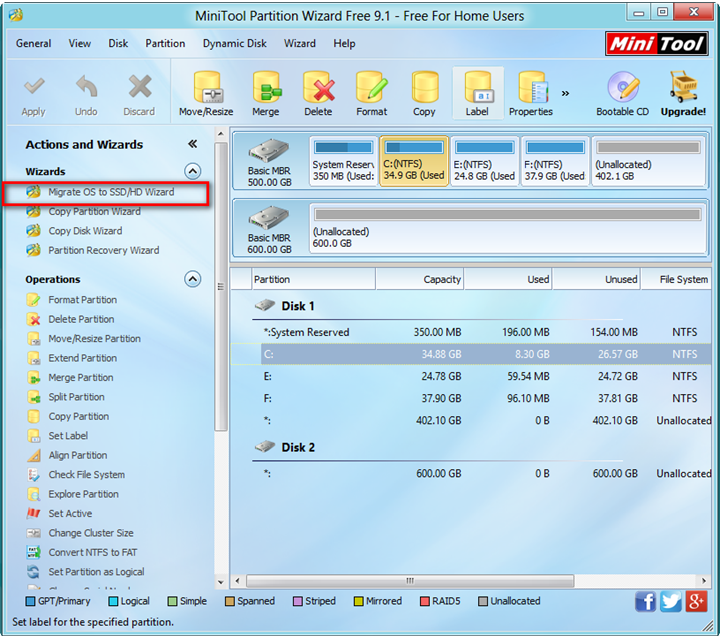Image resolution: width=721 pixels, height=636 pixels.
Task: Click the Partition column header
Action: coord(314,279)
